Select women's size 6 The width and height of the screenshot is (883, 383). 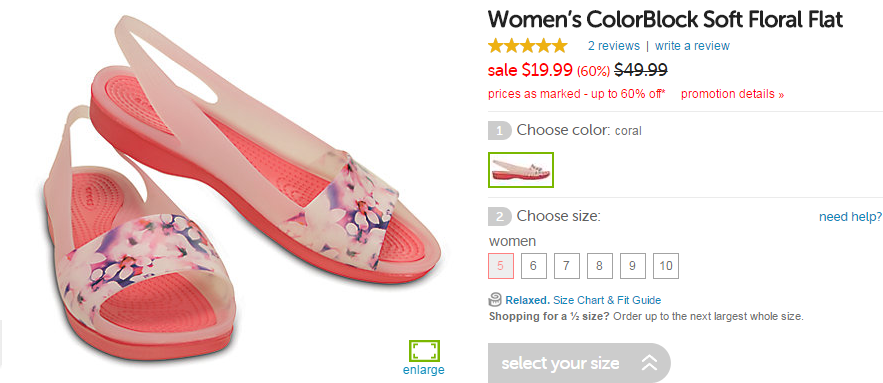[x=534, y=266]
